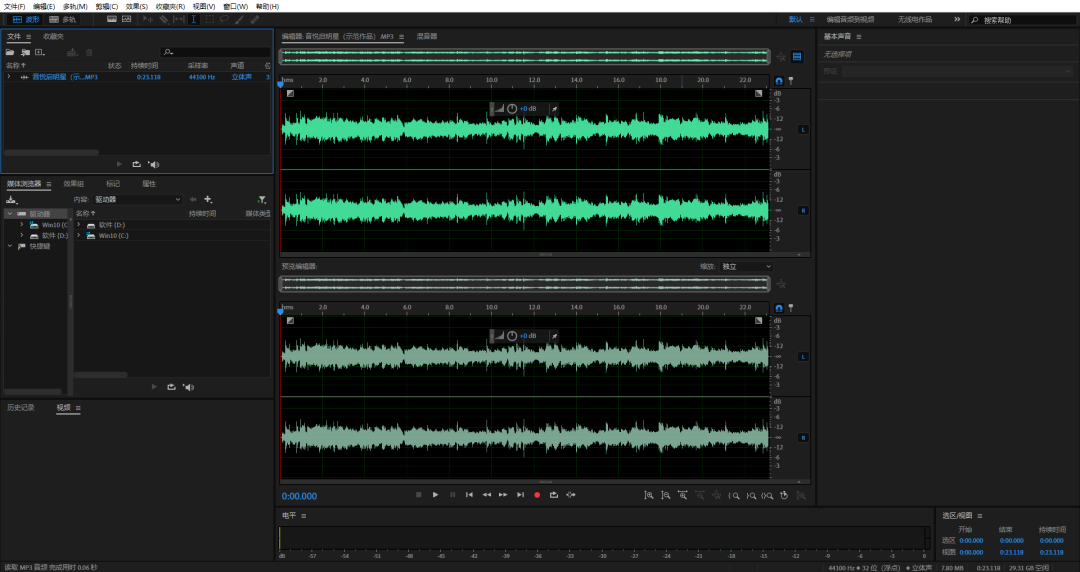Select the Marquee Selection tool
Viewport: 1080px width, 572px height.
209,19
